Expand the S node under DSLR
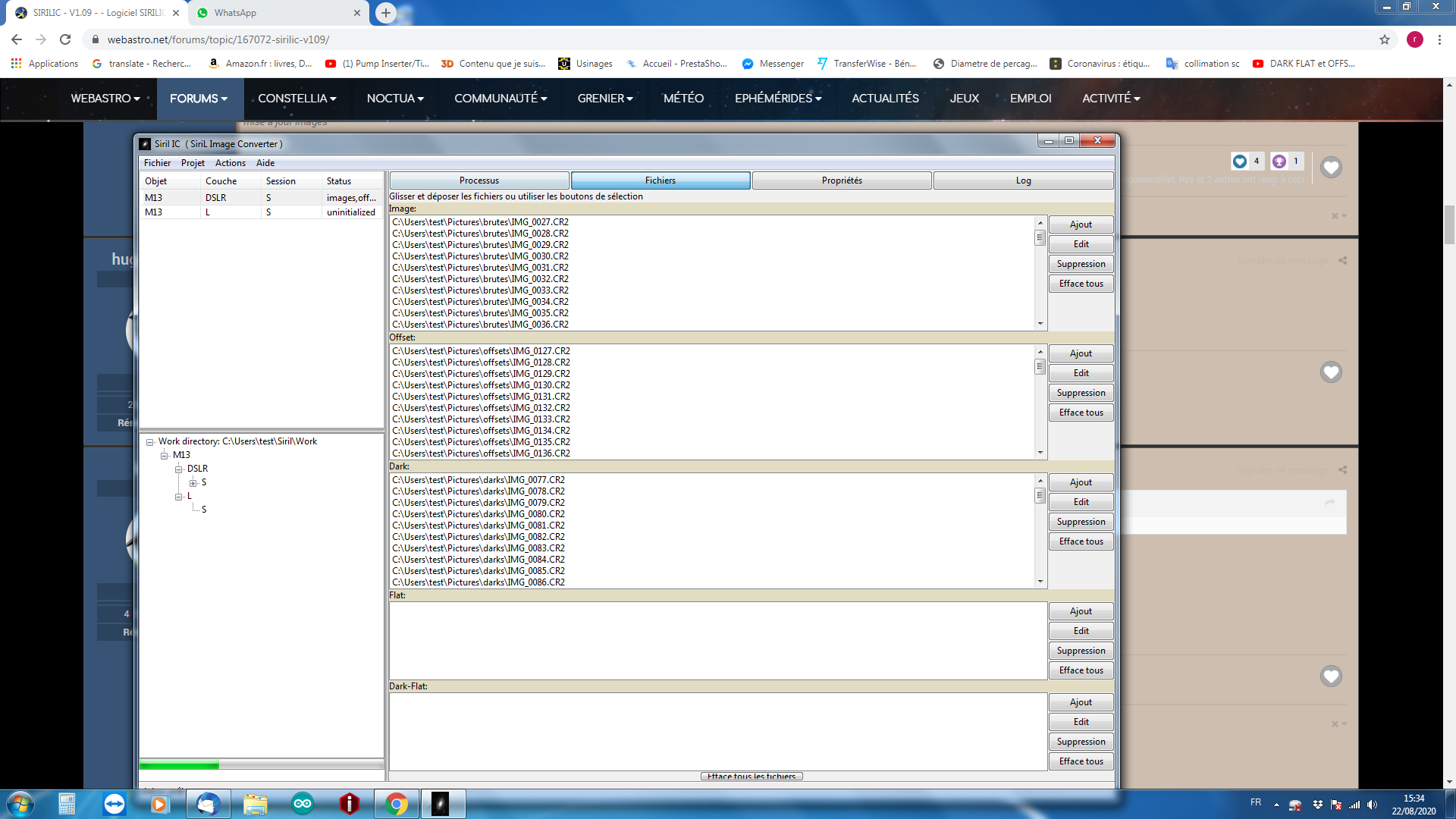 193,483
